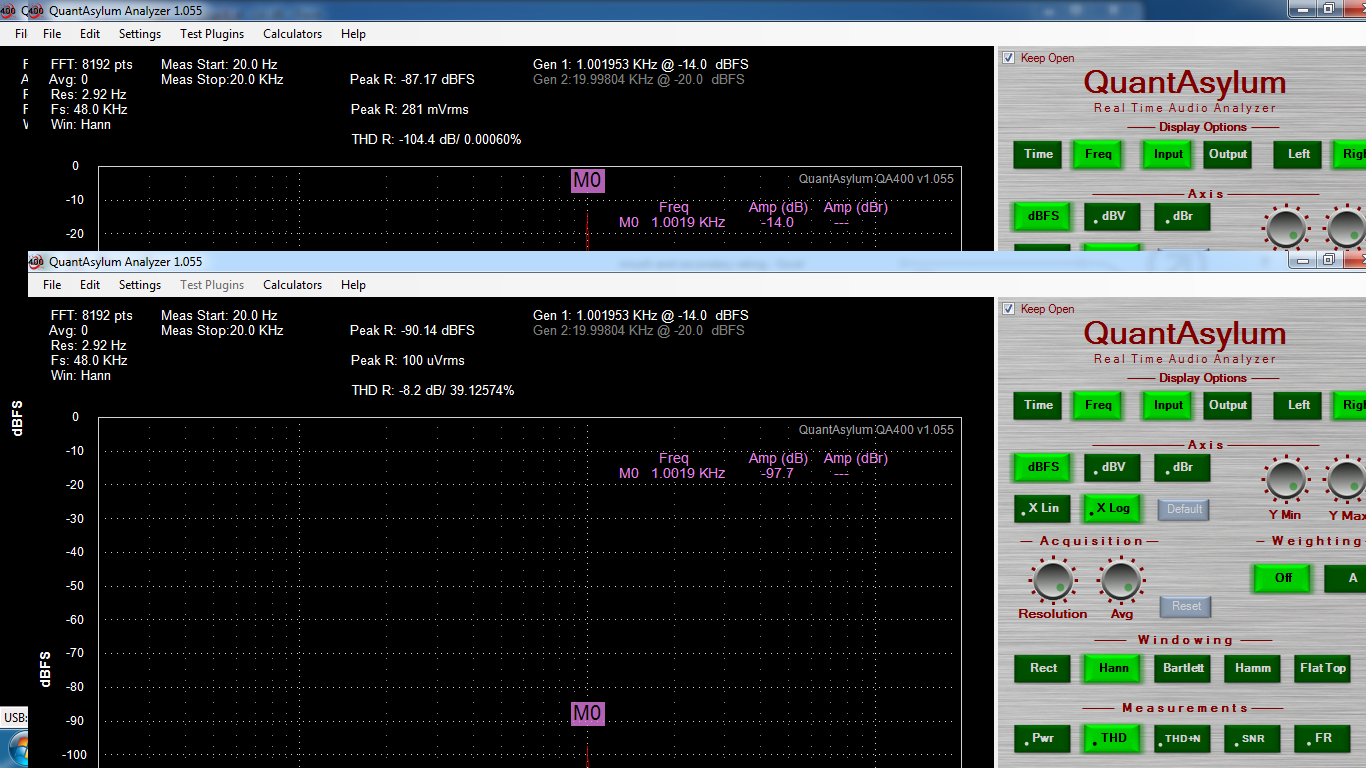The height and width of the screenshot is (768, 1366).
Task: Click the Avg knob
Action: click(x=1121, y=580)
